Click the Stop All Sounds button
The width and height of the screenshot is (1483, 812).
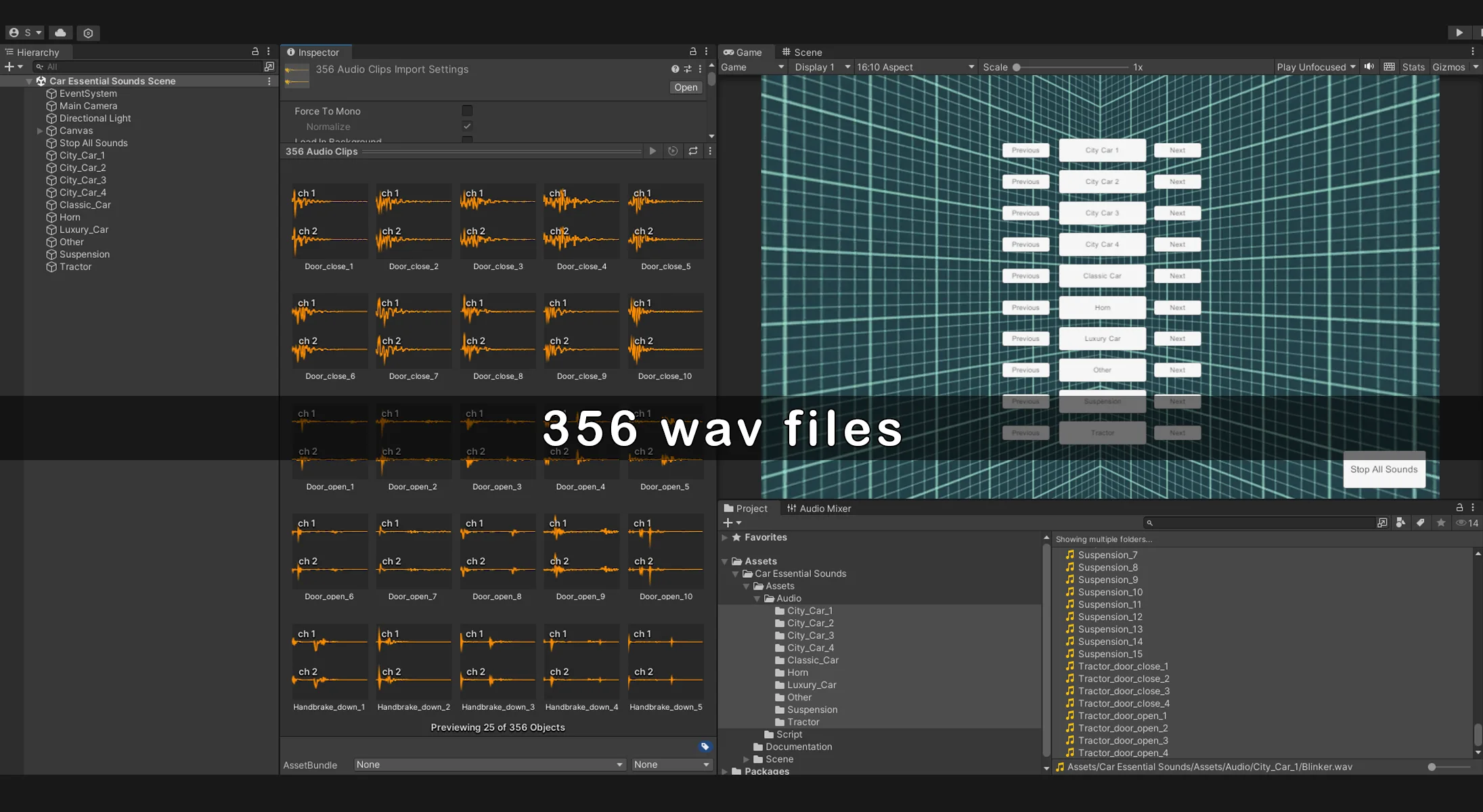click(1384, 470)
